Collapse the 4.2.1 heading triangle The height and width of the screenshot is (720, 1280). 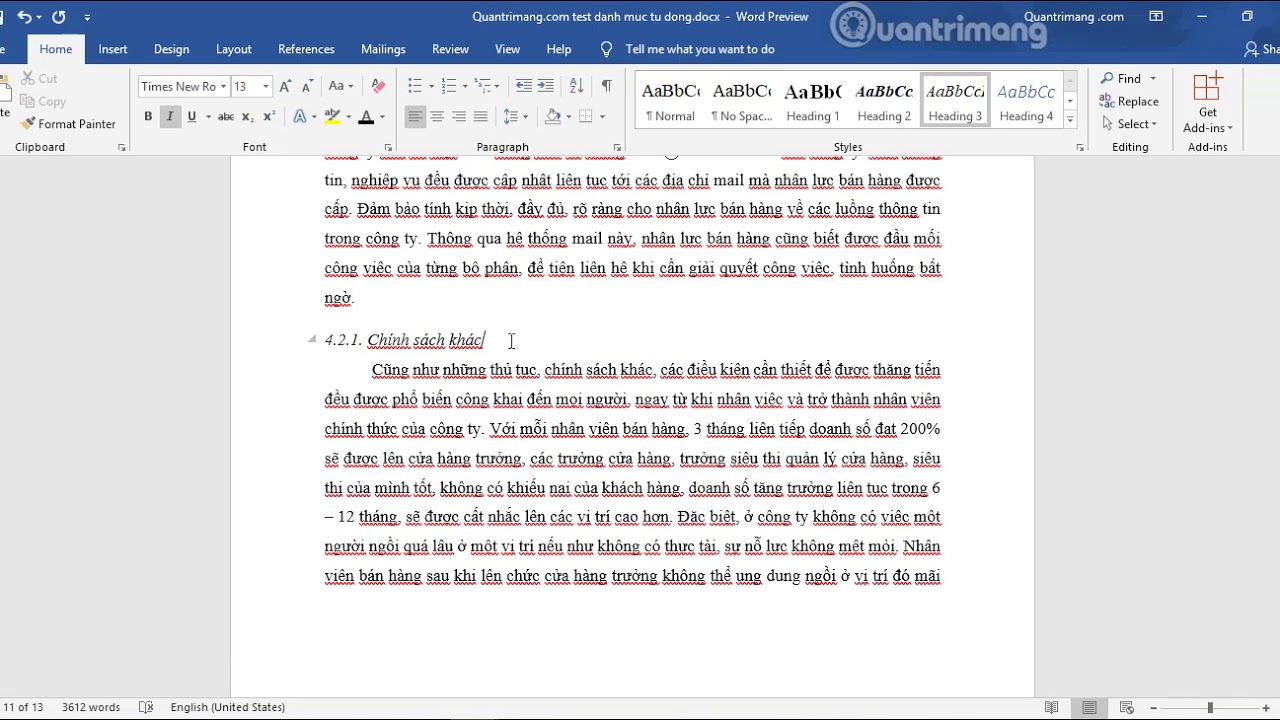[312, 339]
